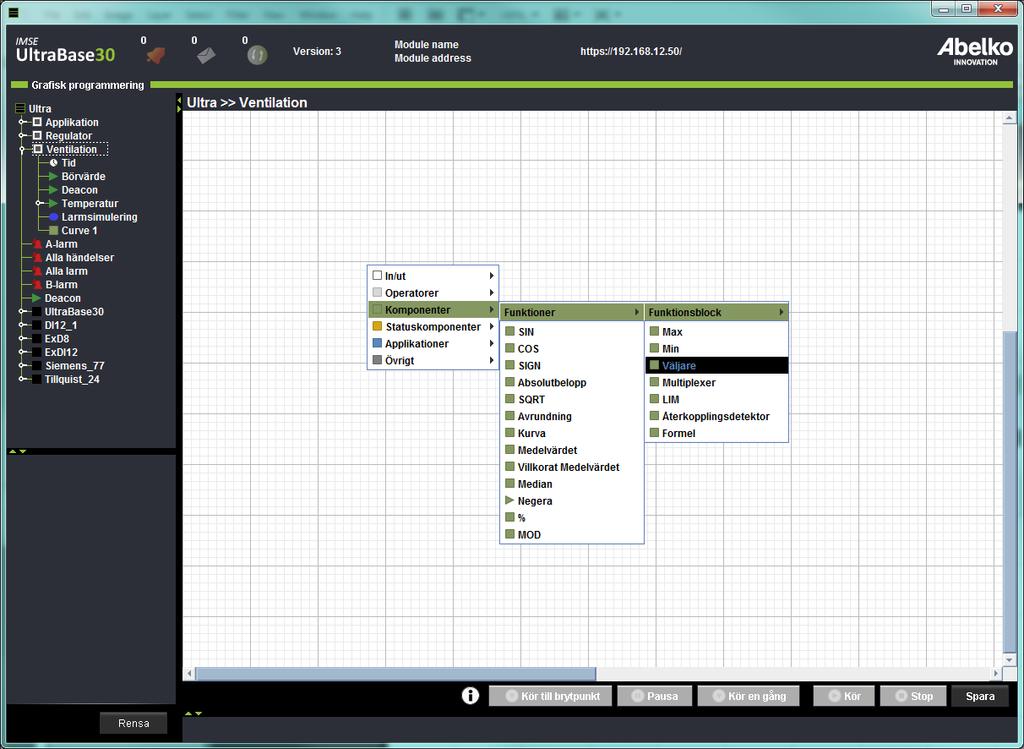This screenshot has height=749, width=1024.
Task: Choose Multiplexer function block
Action: 716,383
